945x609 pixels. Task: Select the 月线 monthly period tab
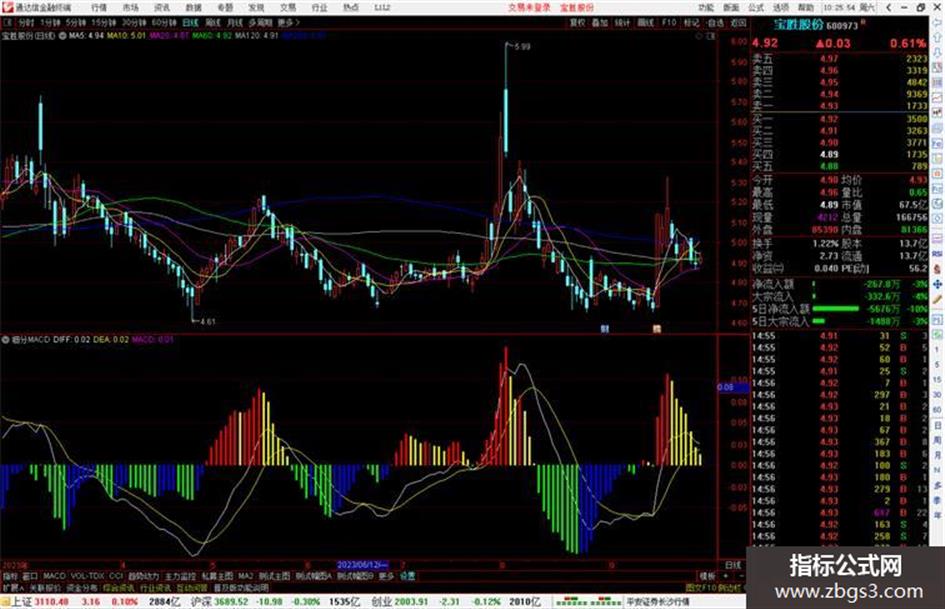pyautogui.click(x=235, y=22)
